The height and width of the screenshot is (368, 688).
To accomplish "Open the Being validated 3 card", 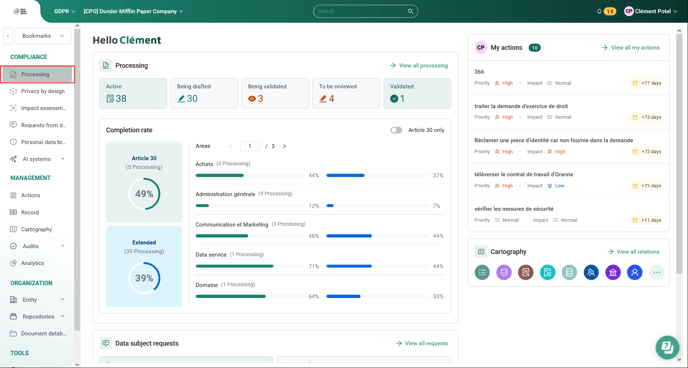I will click(275, 93).
